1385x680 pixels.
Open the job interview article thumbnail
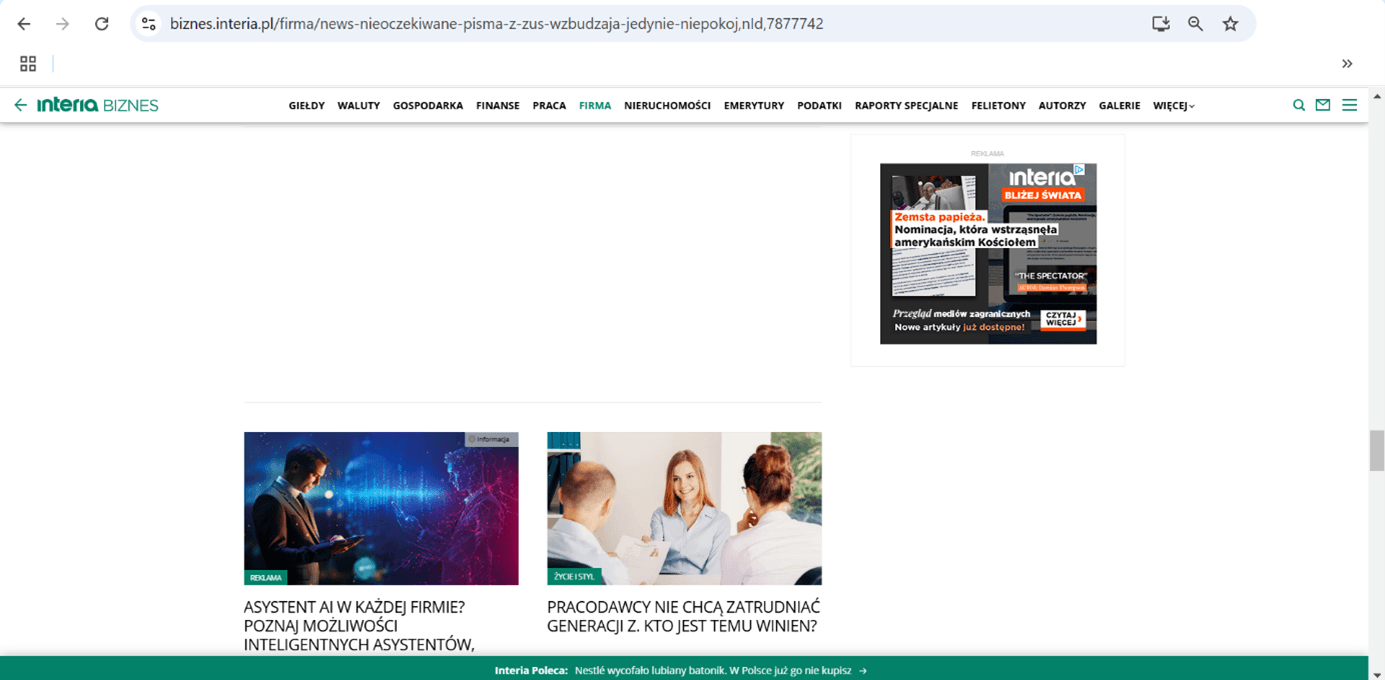point(684,508)
